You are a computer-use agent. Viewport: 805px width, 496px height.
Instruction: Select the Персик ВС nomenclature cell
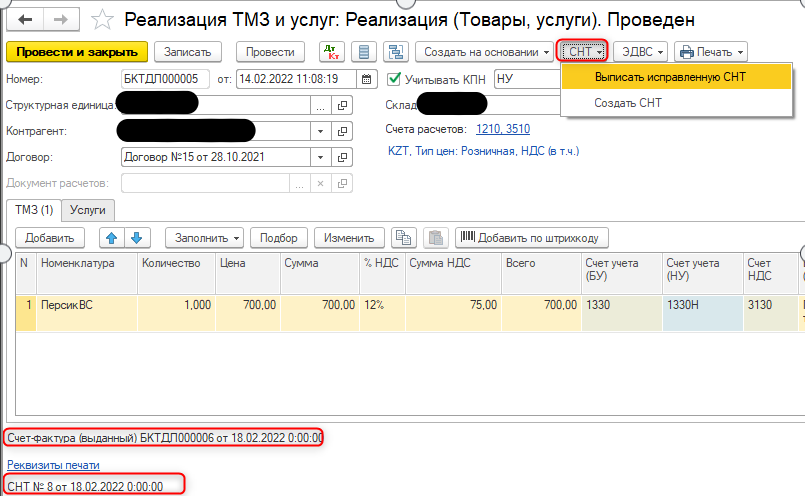(x=87, y=312)
